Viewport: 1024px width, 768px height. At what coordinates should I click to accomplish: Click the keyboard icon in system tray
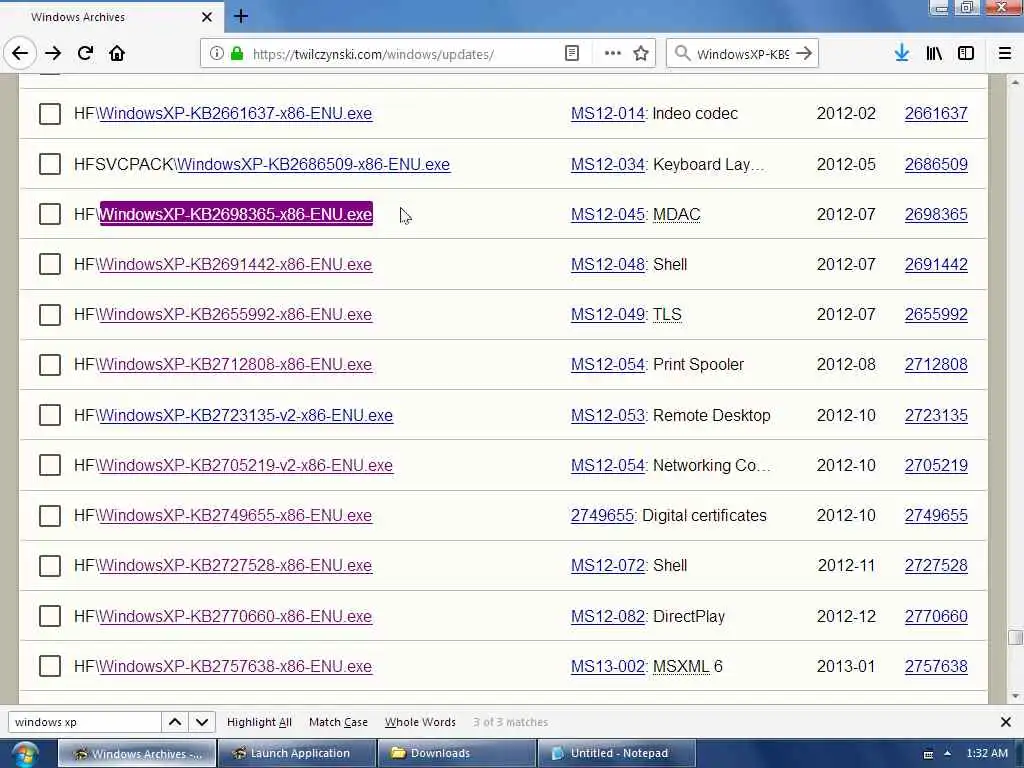pyautogui.click(x=928, y=754)
